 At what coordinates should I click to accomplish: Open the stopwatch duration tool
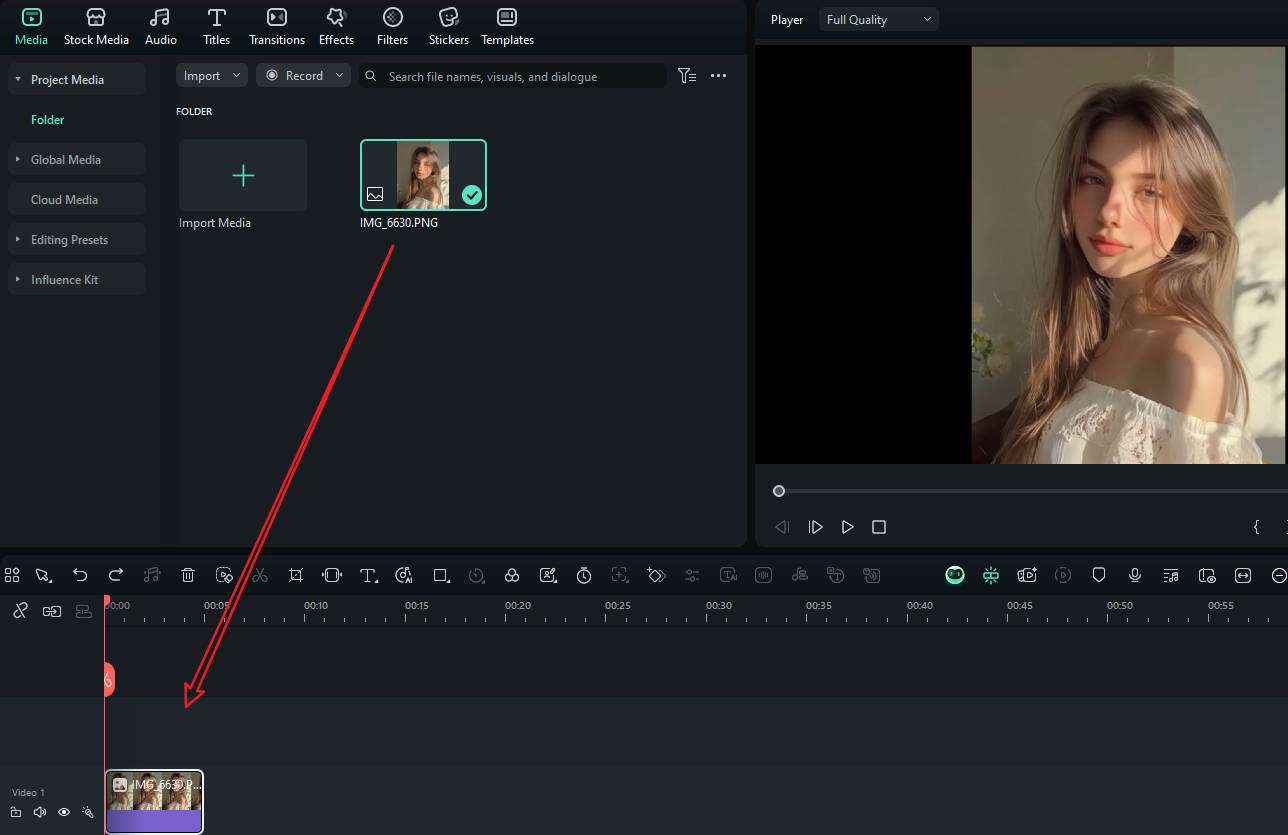[584, 575]
